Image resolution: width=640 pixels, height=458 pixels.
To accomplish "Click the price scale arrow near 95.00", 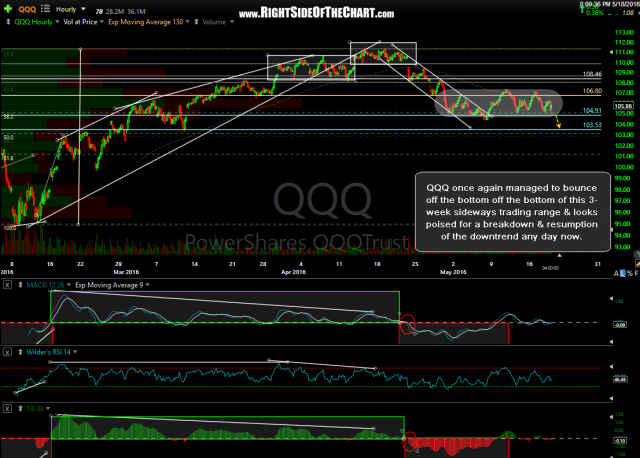I will click(611, 230).
